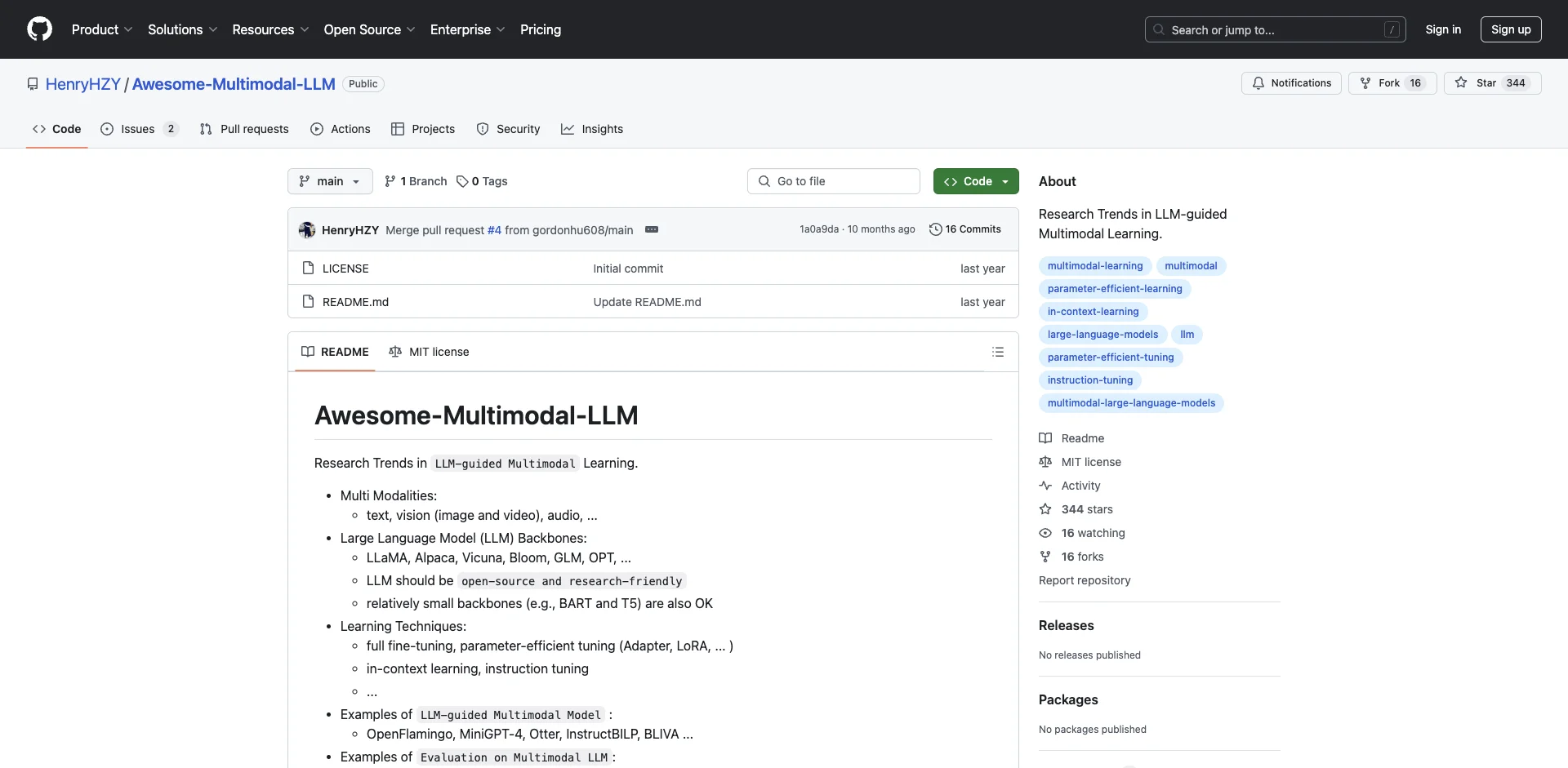Click Sign in
Image resolution: width=1568 pixels, height=768 pixels.
pyautogui.click(x=1443, y=29)
